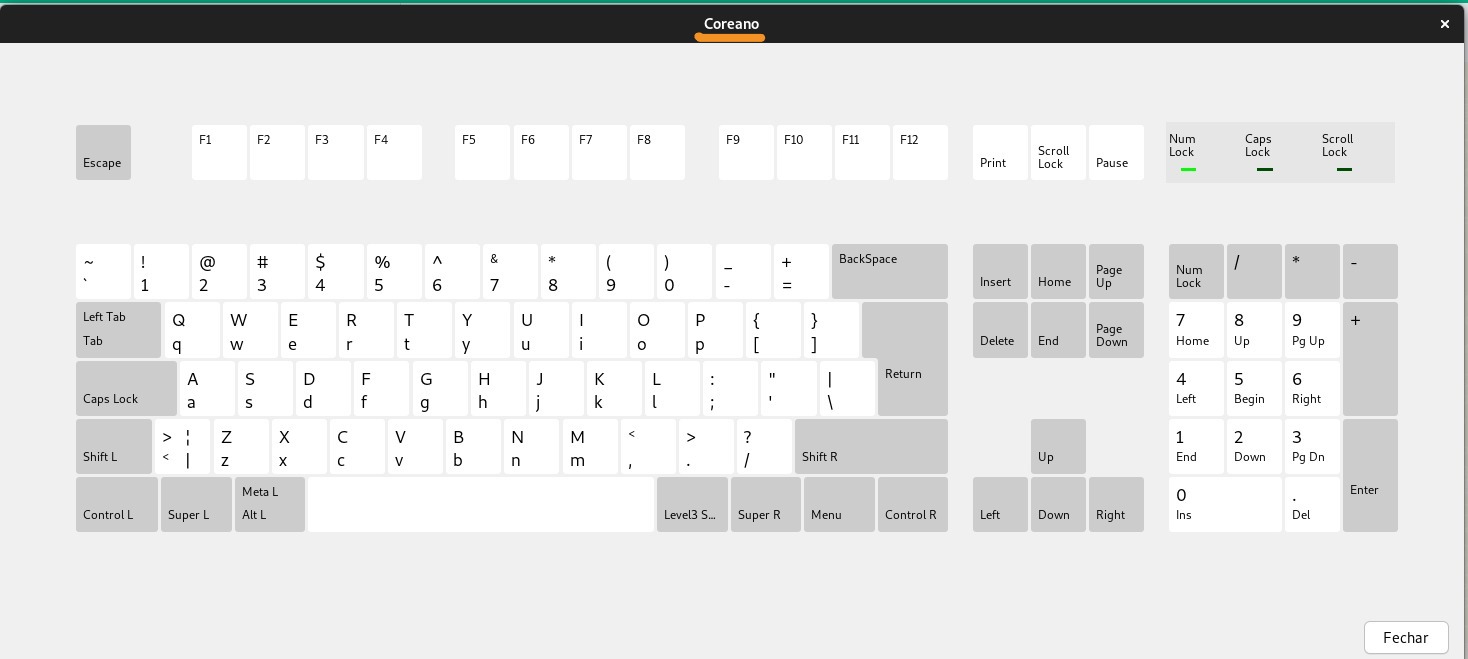Click the Shift R key

[871, 446]
